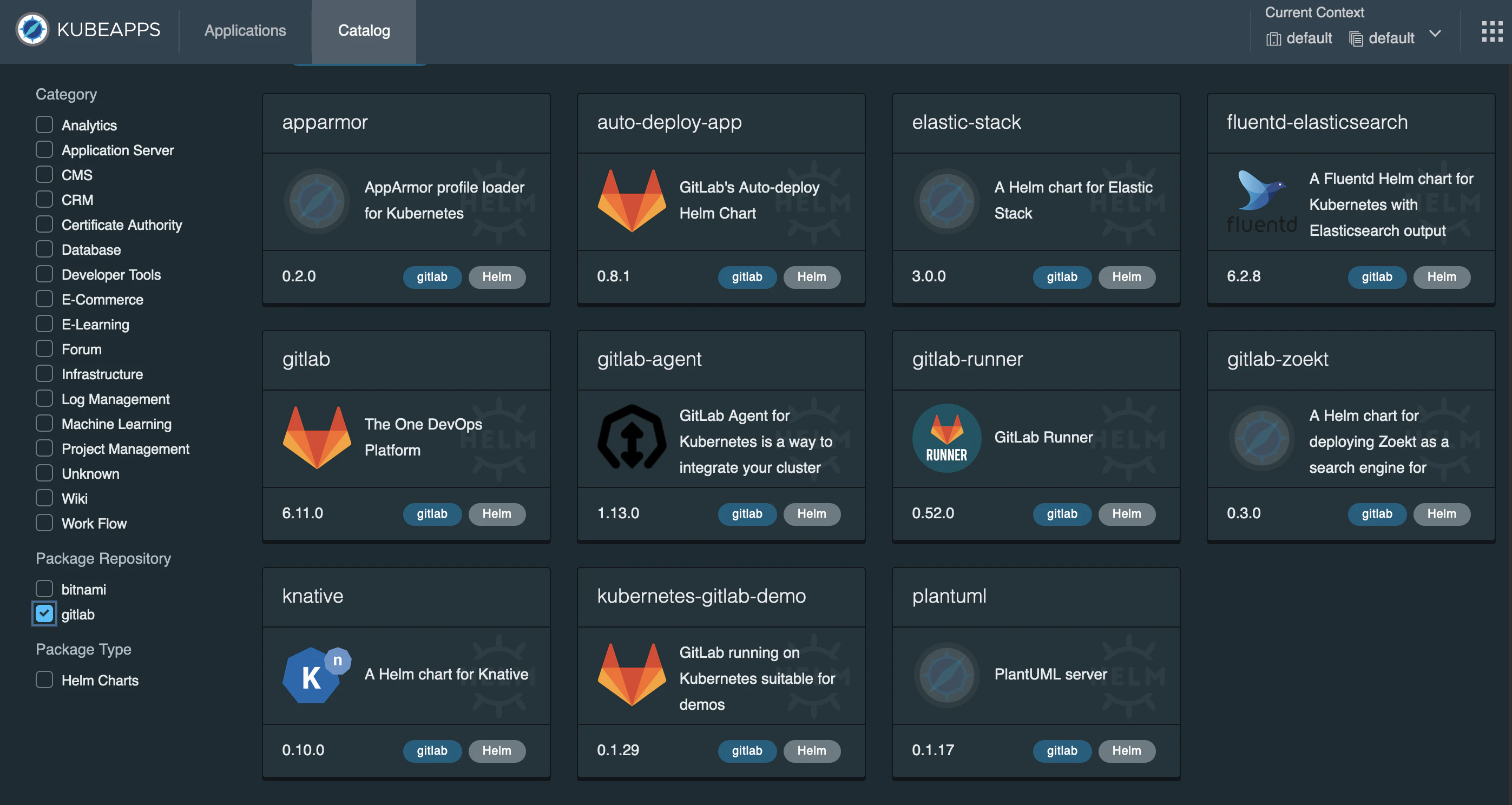Click version 6.11.0 on gitlab card
The width and height of the screenshot is (1512, 805).
pyautogui.click(x=303, y=513)
